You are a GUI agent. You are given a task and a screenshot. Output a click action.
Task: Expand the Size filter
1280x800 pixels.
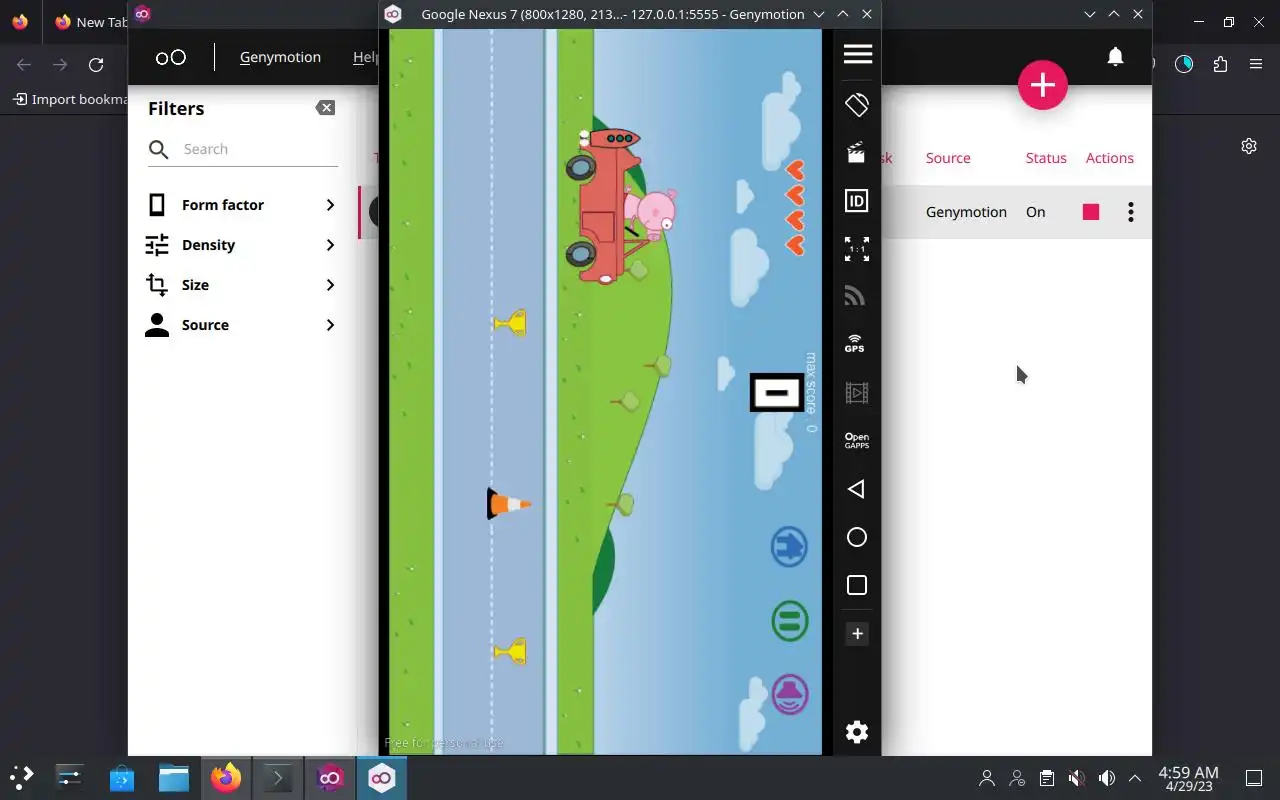[241, 285]
